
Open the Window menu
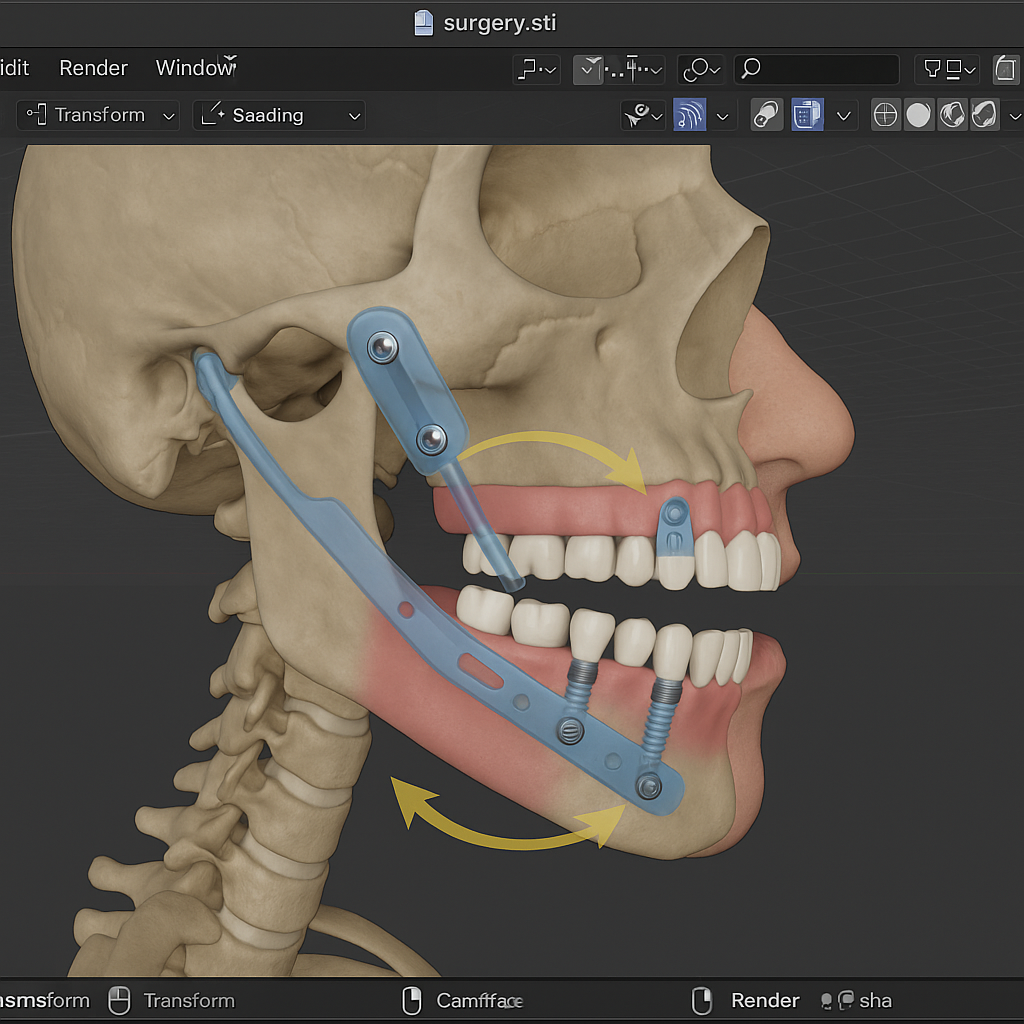tap(194, 68)
